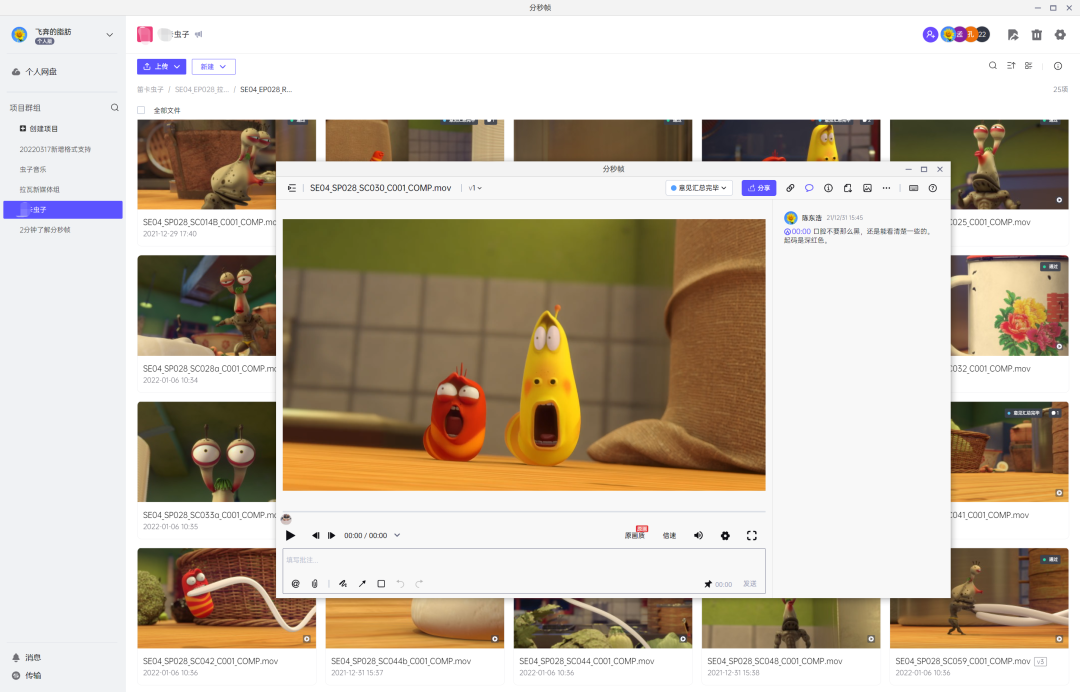The width and height of the screenshot is (1080, 692).
Task: Click the video timeline progress bar
Action: [x=523, y=512]
